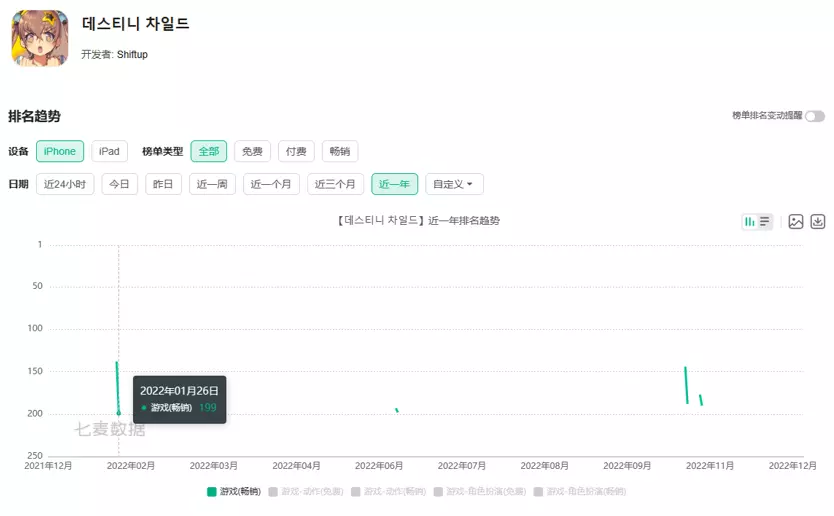Click the short ranking segment near 2022年06月
The width and height of the screenshot is (834, 516).
point(397,410)
